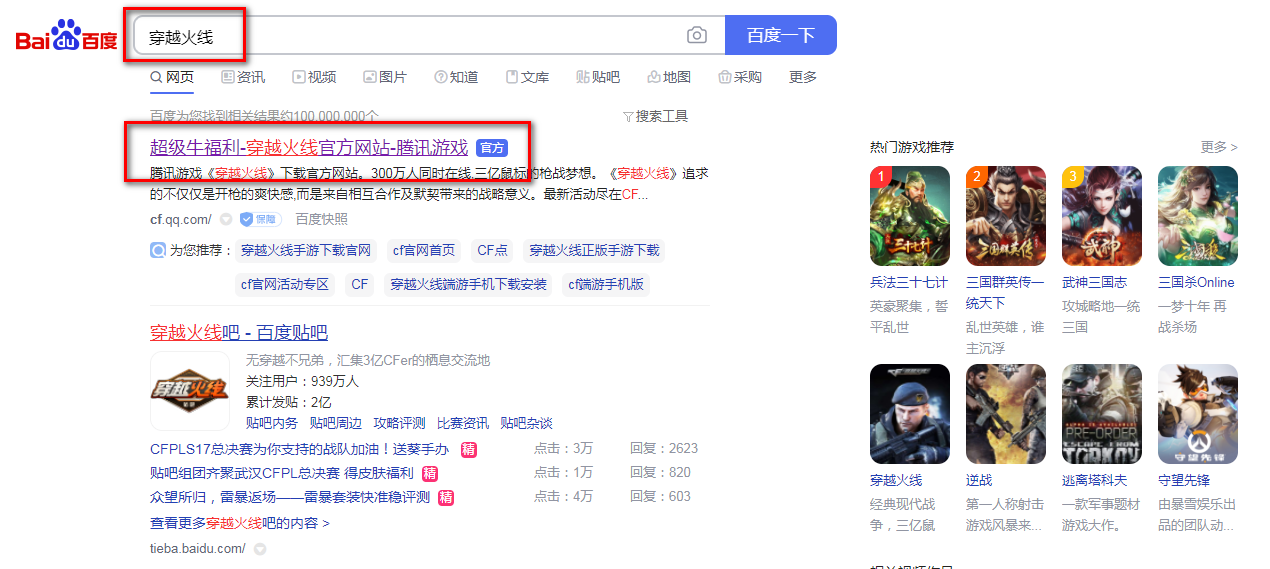
Task: Click the 为您推荐 search icon
Action: pos(158,250)
